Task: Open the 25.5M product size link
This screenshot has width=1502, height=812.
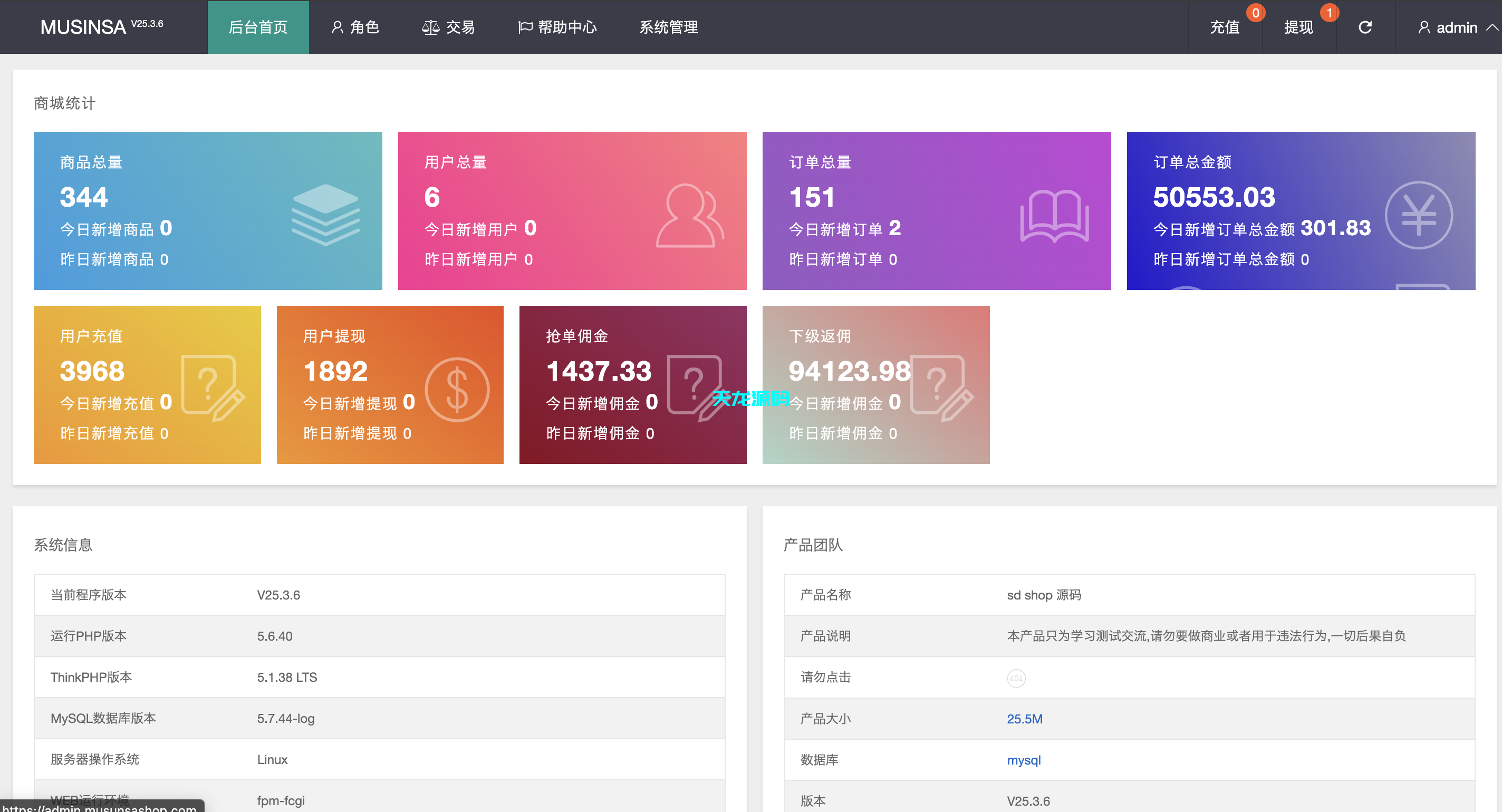Action: pyautogui.click(x=1025, y=719)
